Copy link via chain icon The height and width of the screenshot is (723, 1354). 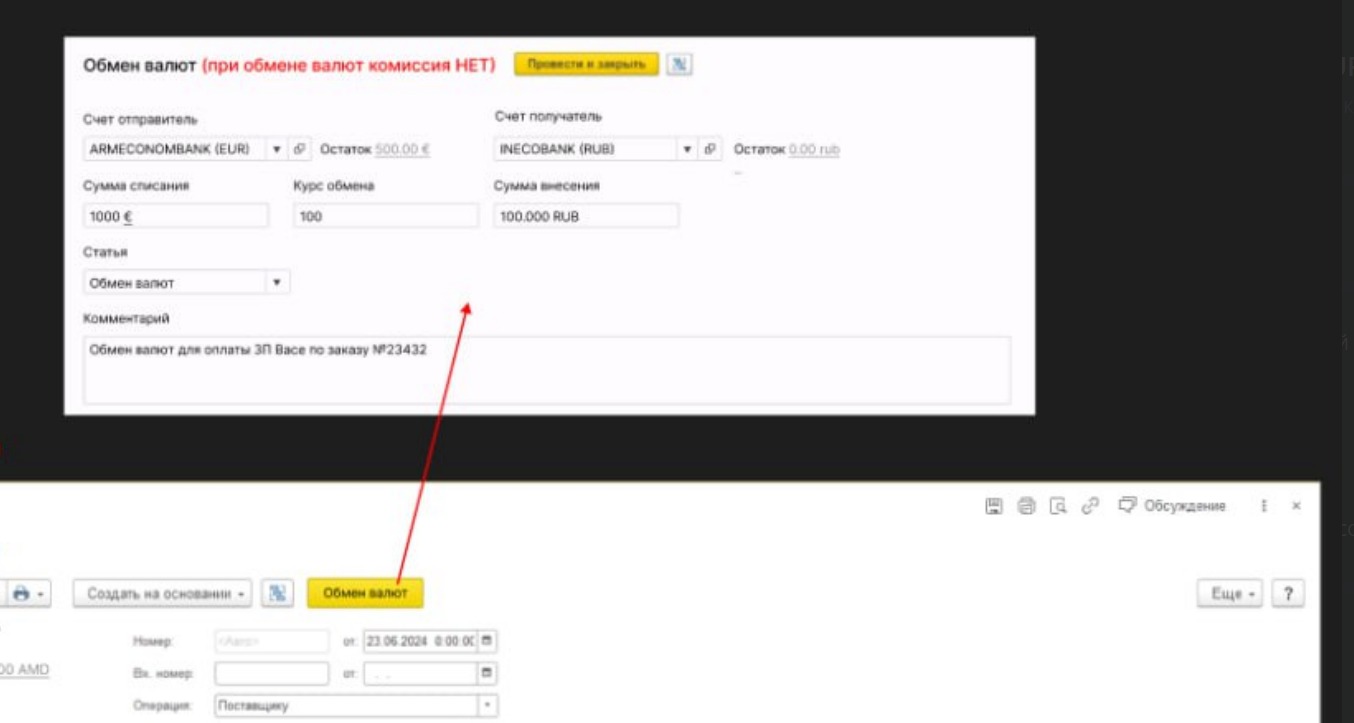(1089, 506)
